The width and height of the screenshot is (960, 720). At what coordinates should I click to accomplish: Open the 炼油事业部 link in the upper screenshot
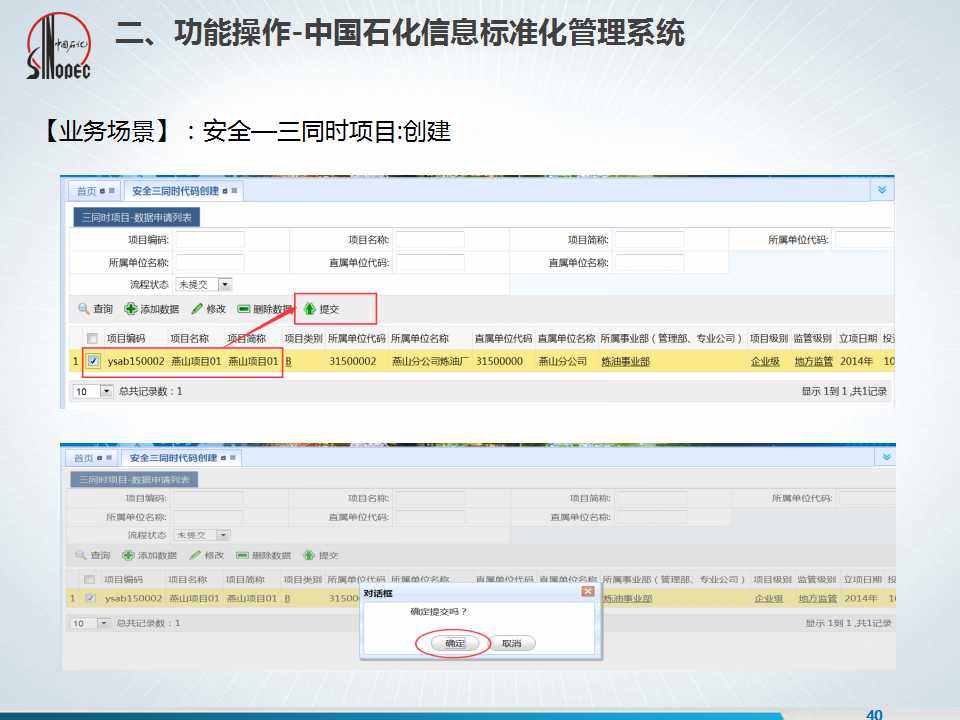[625, 362]
